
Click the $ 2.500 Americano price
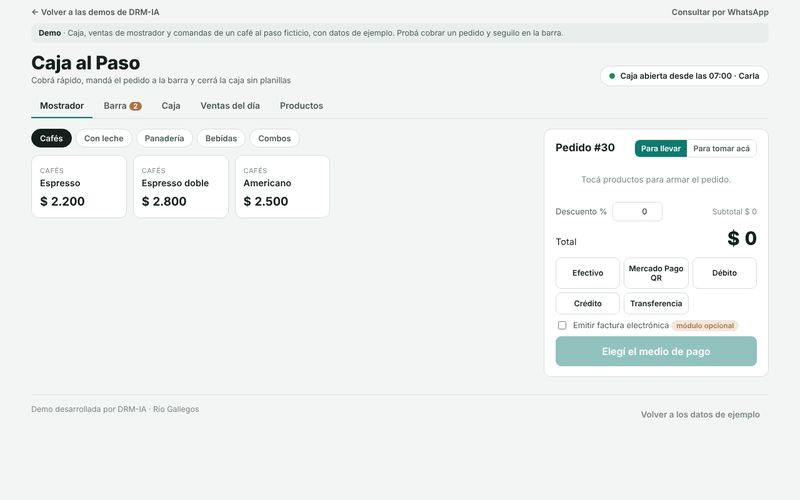click(266, 201)
